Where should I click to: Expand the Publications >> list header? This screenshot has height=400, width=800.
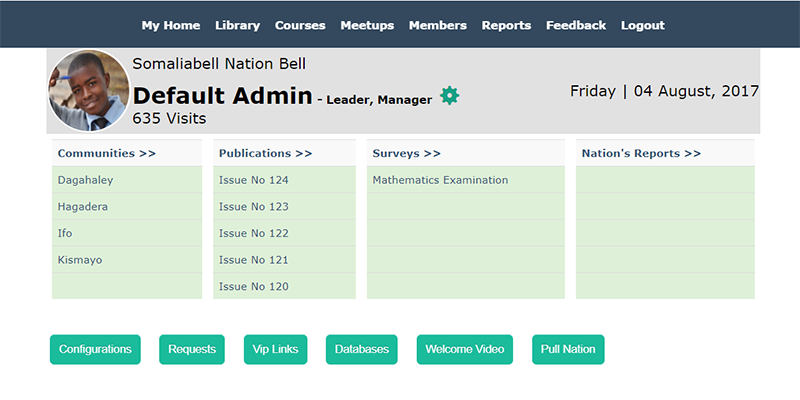265,153
